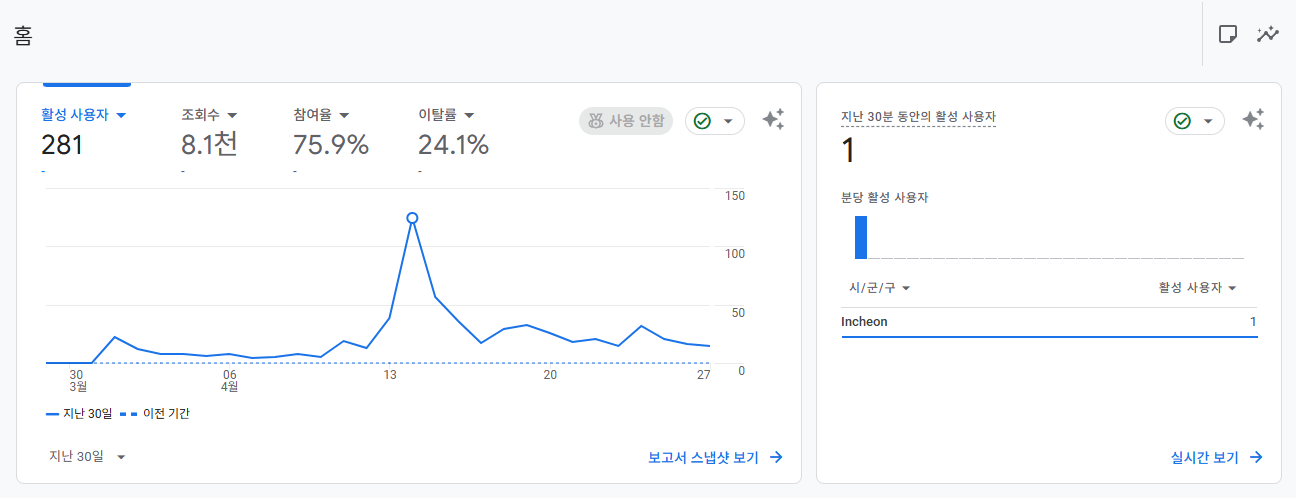The width and height of the screenshot is (1296, 498).
Task: Open the 시/군/구 dimension dropdown
Action: click(x=880, y=288)
